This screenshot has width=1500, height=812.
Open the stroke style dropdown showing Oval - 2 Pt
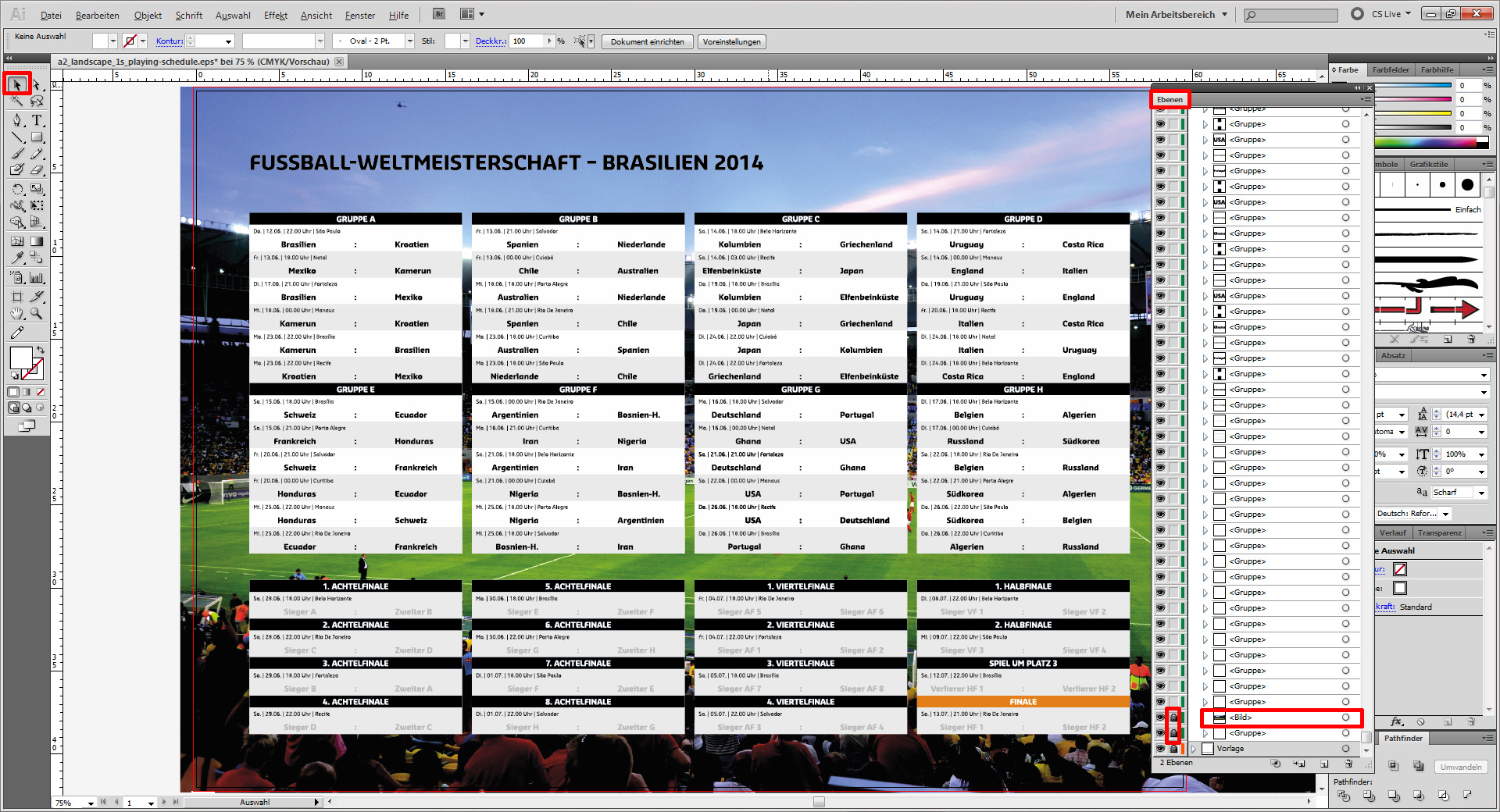coord(409,41)
